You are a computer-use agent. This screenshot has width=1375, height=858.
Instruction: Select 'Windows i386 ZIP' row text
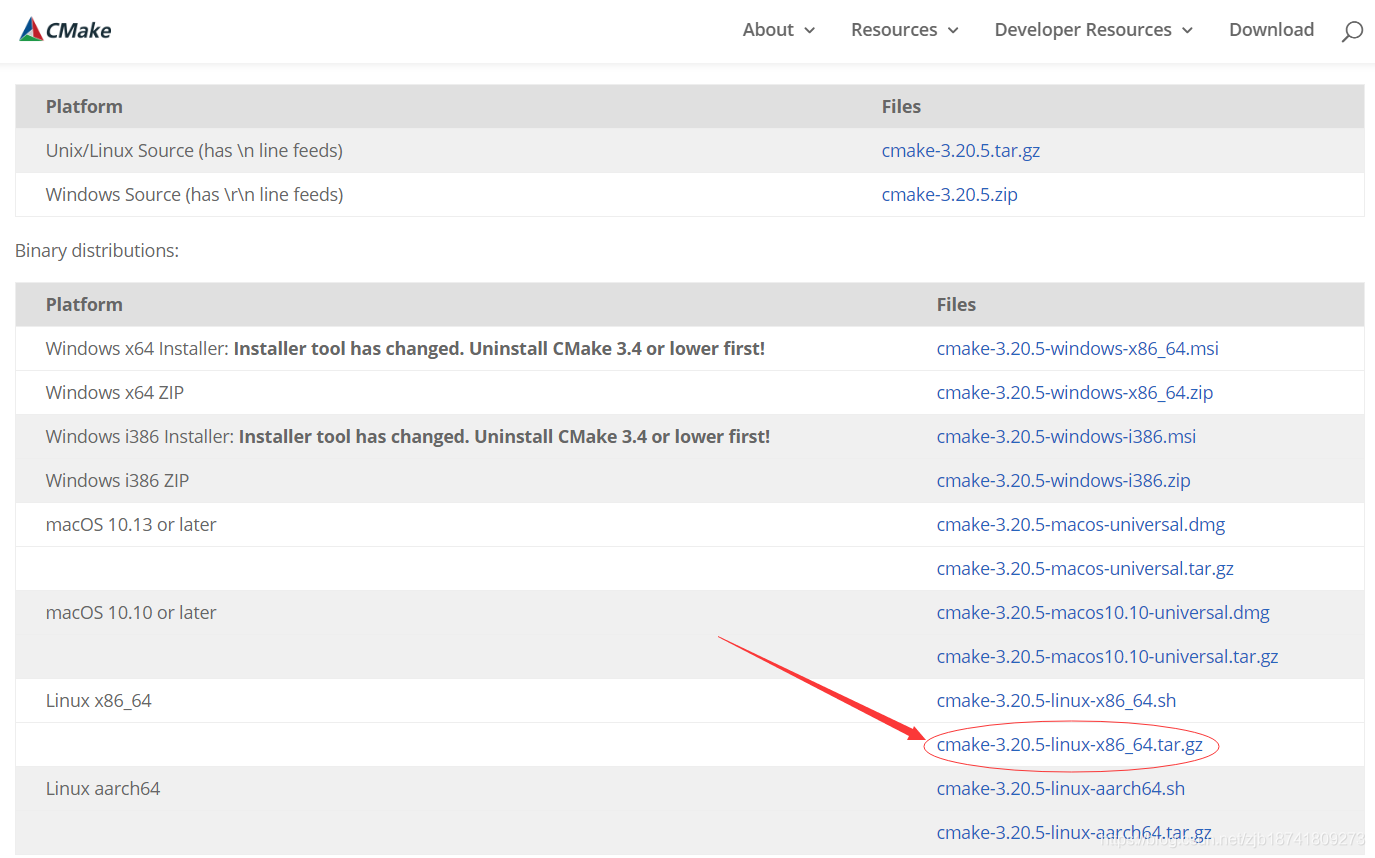(117, 481)
